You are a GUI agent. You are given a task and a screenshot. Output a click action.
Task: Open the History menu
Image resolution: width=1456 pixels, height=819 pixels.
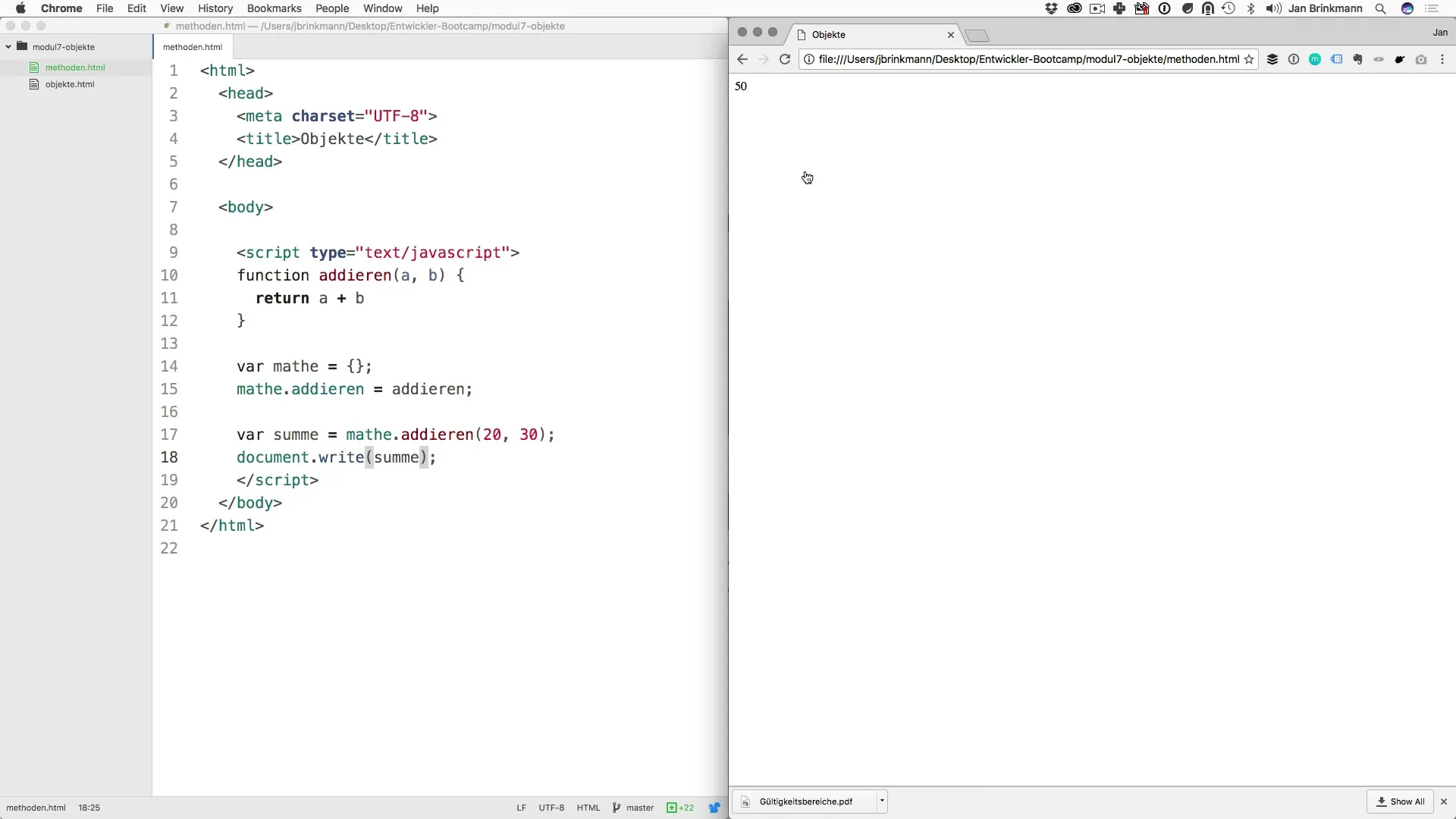[x=215, y=8]
